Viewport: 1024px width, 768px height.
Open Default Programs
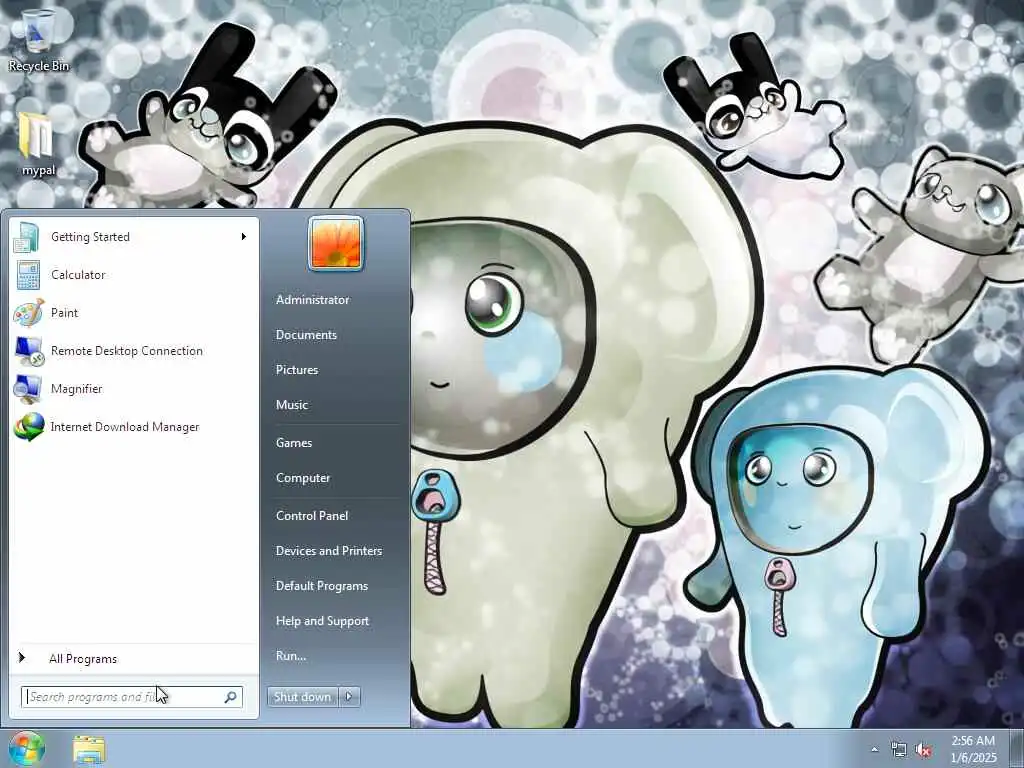pos(322,586)
